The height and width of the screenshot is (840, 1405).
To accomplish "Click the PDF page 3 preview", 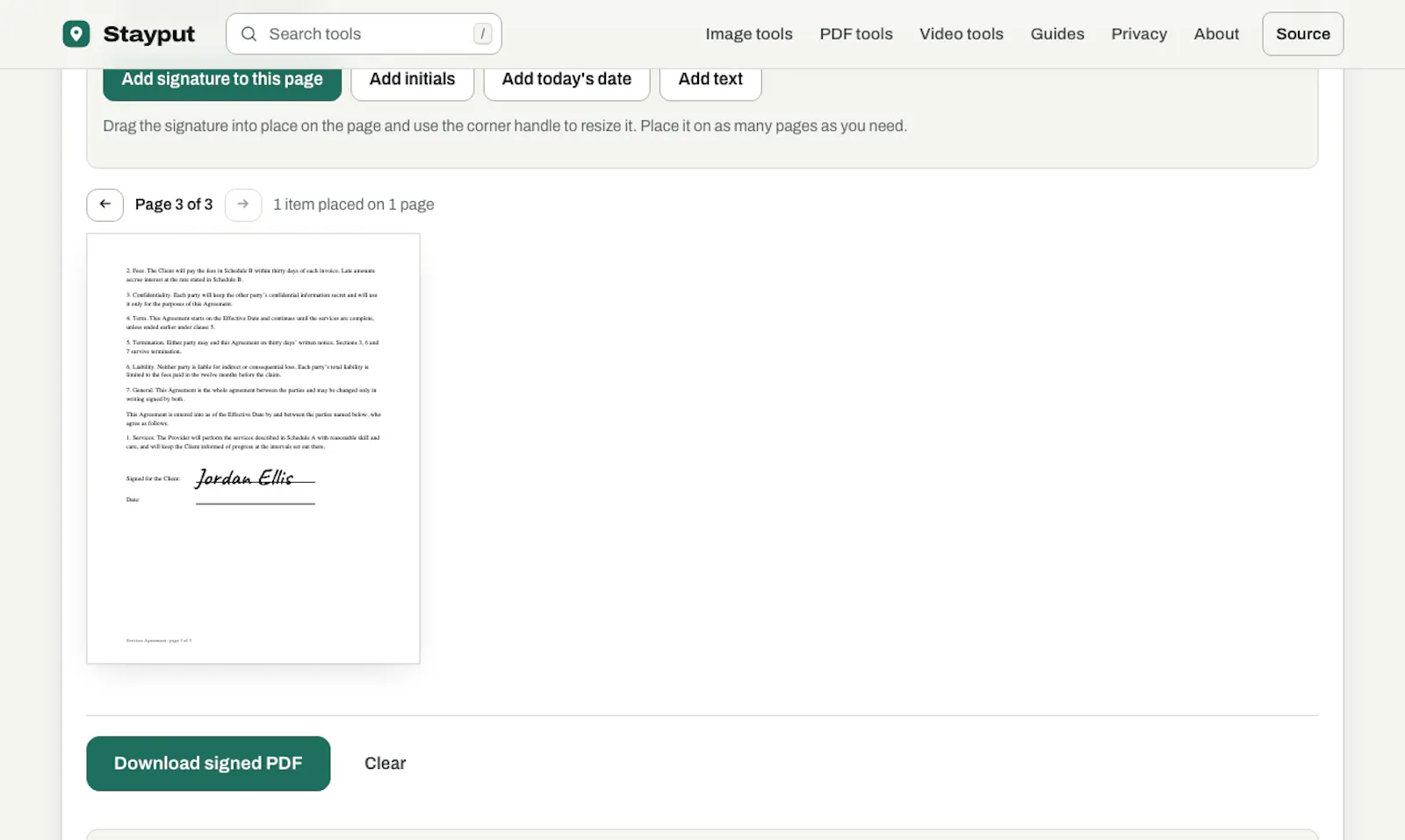I will click(253, 449).
